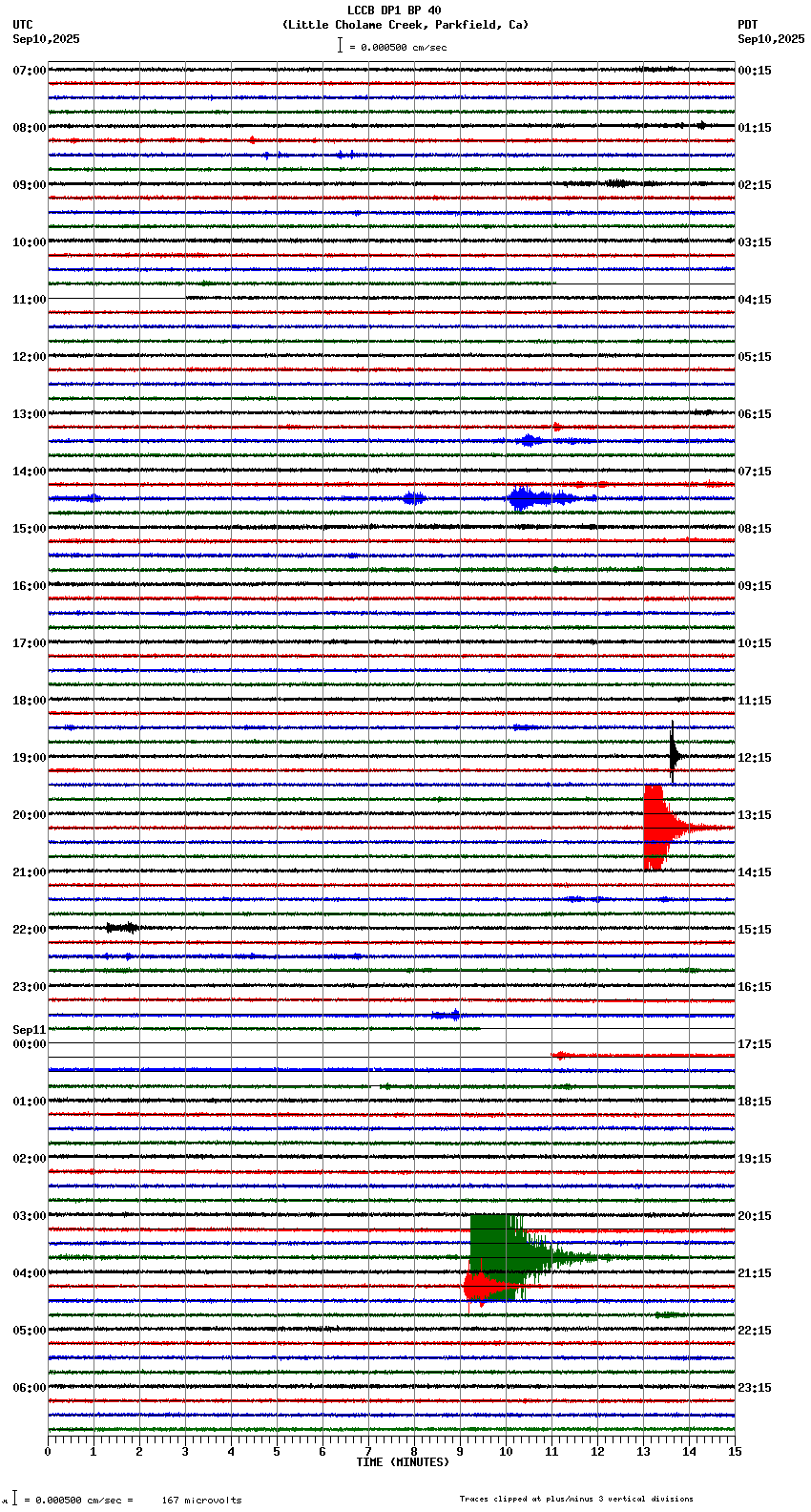Click the UTC time label '07:00'
This screenshot has height=1512, width=811.
(x=30, y=71)
